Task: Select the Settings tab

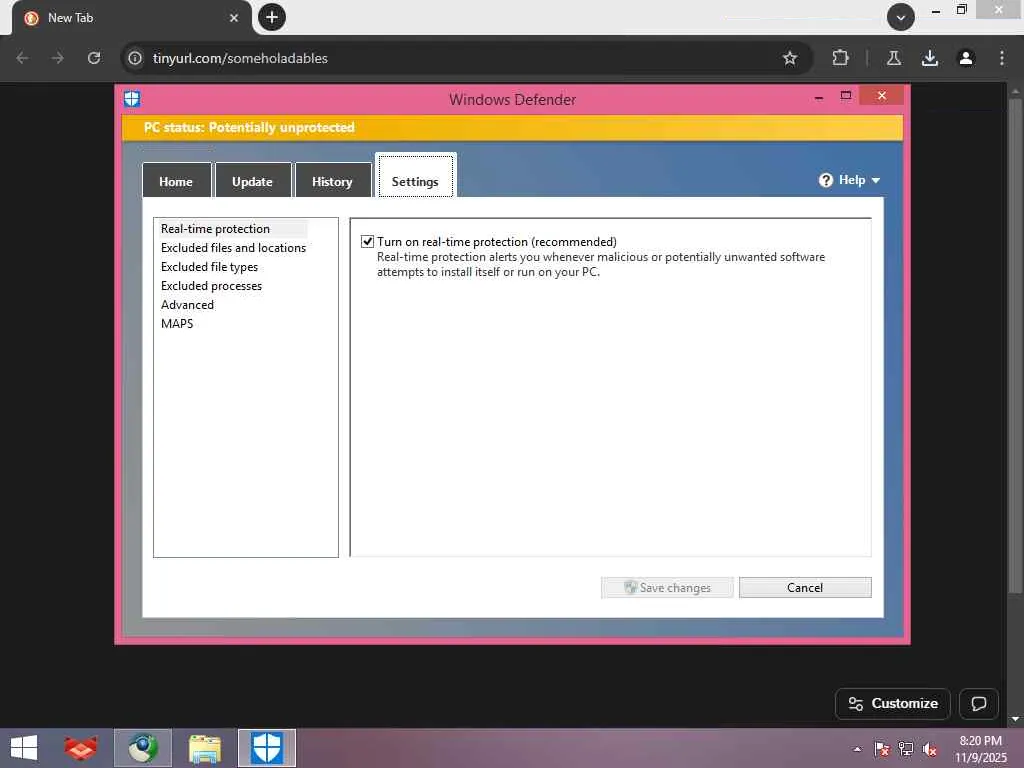Action: coord(415,175)
